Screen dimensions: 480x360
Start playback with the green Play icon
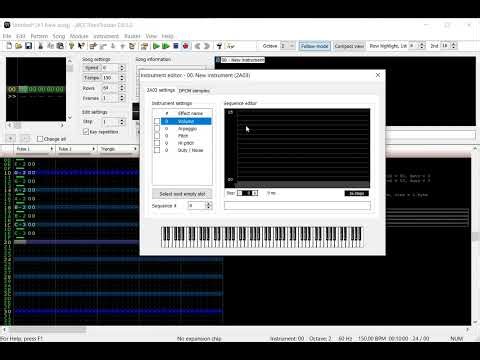click(x=156, y=46)
